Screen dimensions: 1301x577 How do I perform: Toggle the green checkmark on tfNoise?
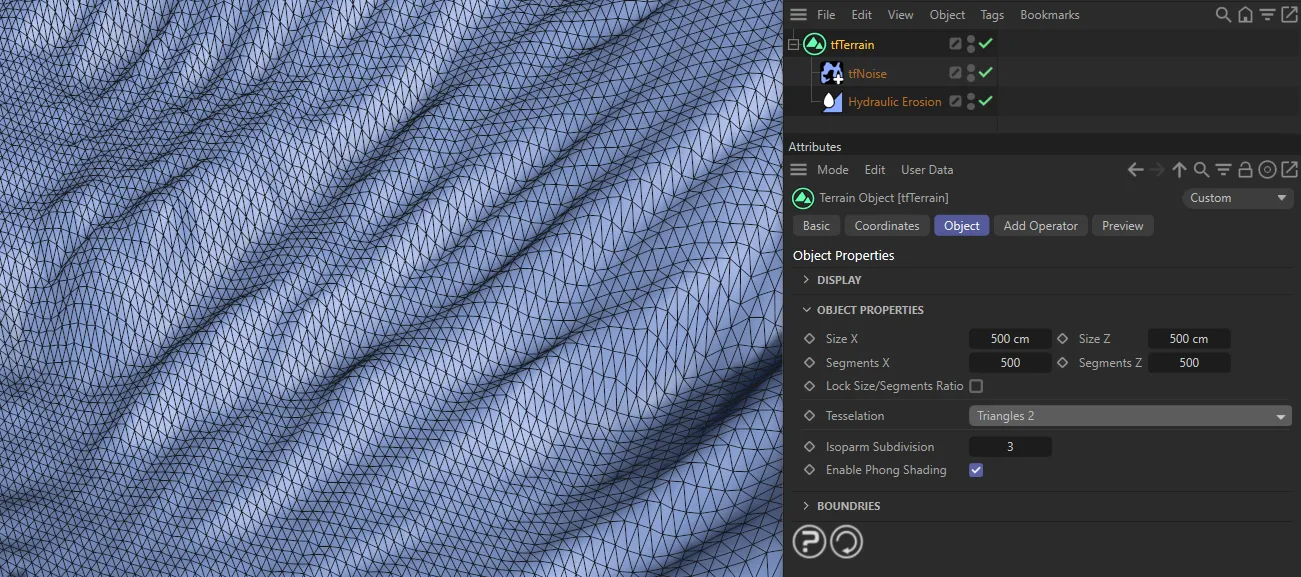[x=988, y=72]
